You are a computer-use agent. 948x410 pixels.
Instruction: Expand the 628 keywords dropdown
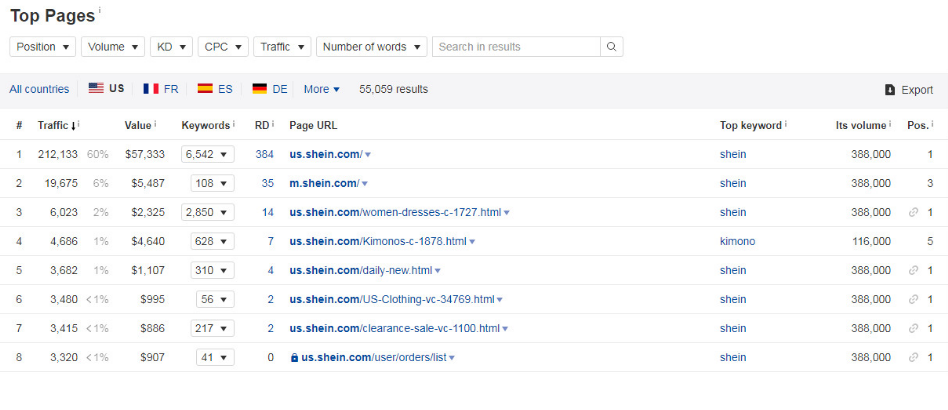coord(212,241)
